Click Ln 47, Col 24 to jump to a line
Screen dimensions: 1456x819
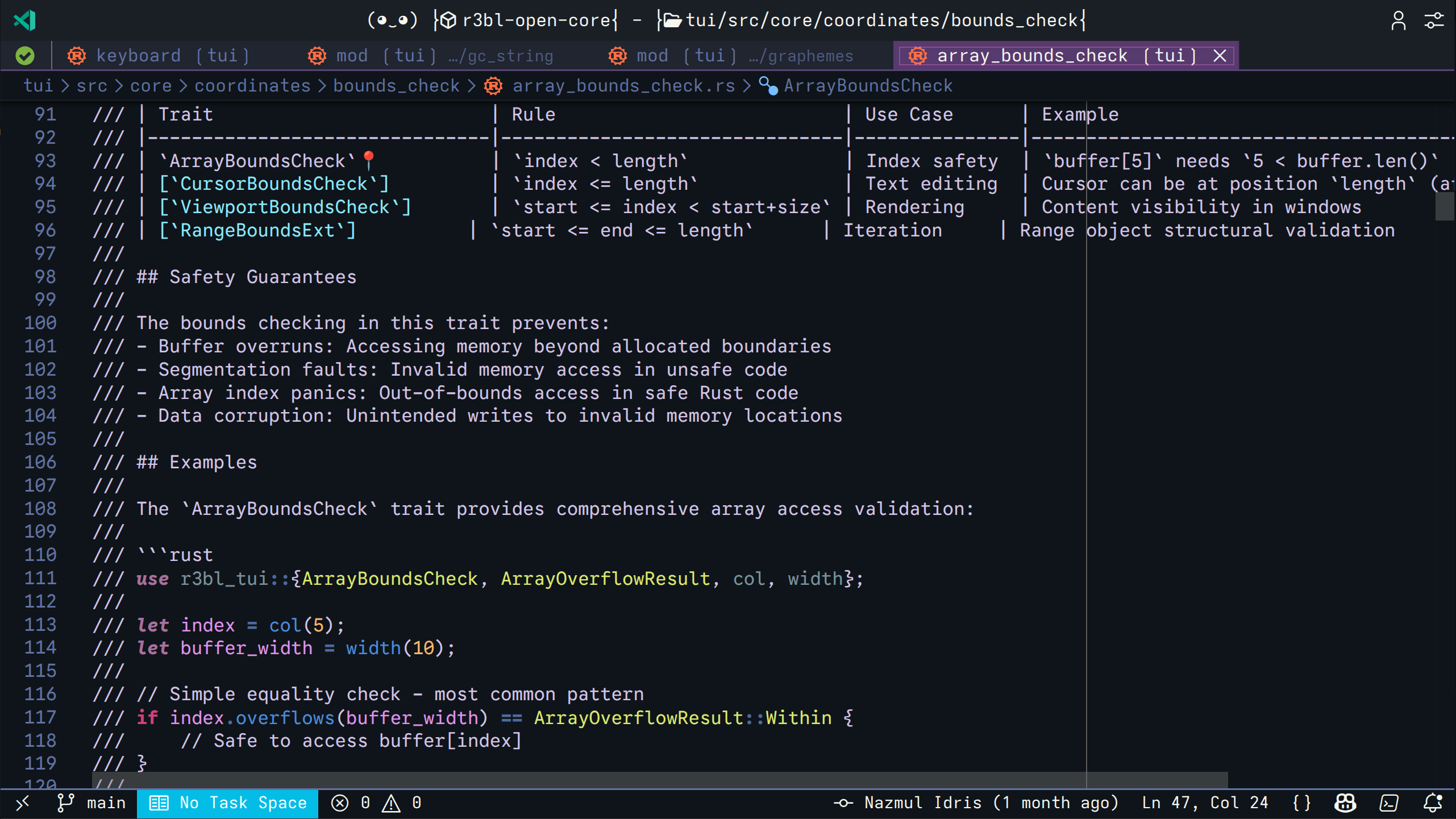coord(1205,803)
